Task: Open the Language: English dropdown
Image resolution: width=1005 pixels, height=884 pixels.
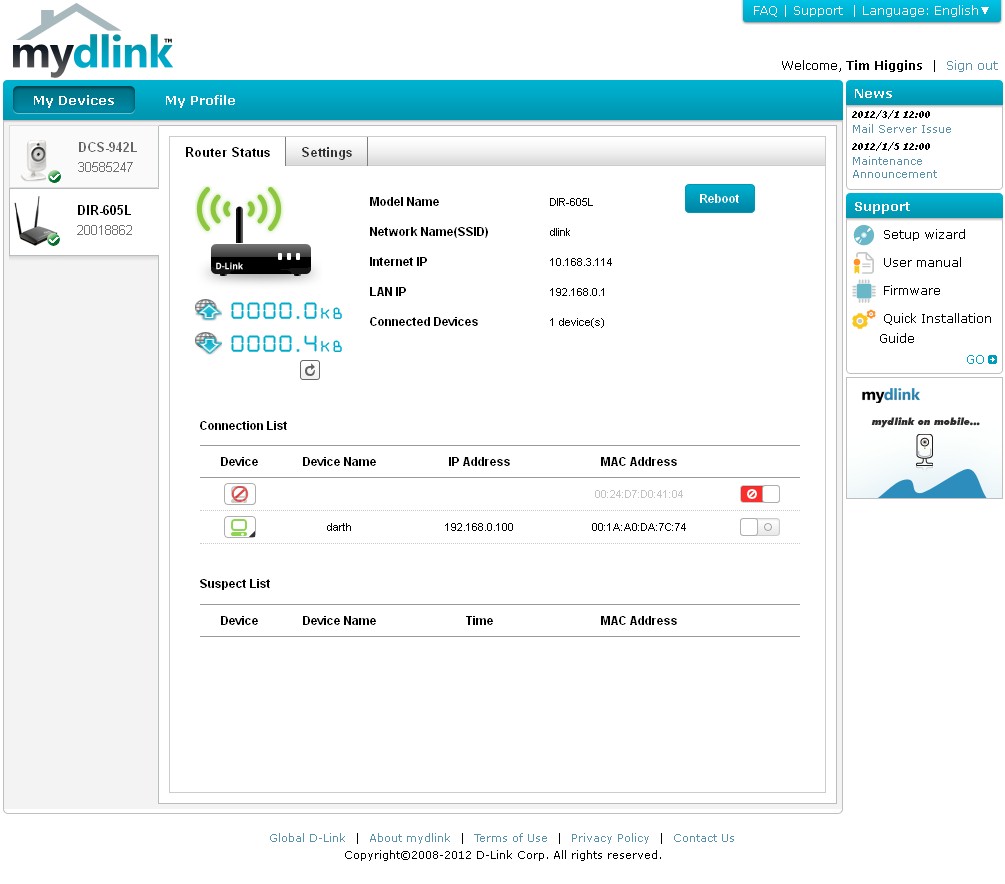Action: click(x=925, y=11)
